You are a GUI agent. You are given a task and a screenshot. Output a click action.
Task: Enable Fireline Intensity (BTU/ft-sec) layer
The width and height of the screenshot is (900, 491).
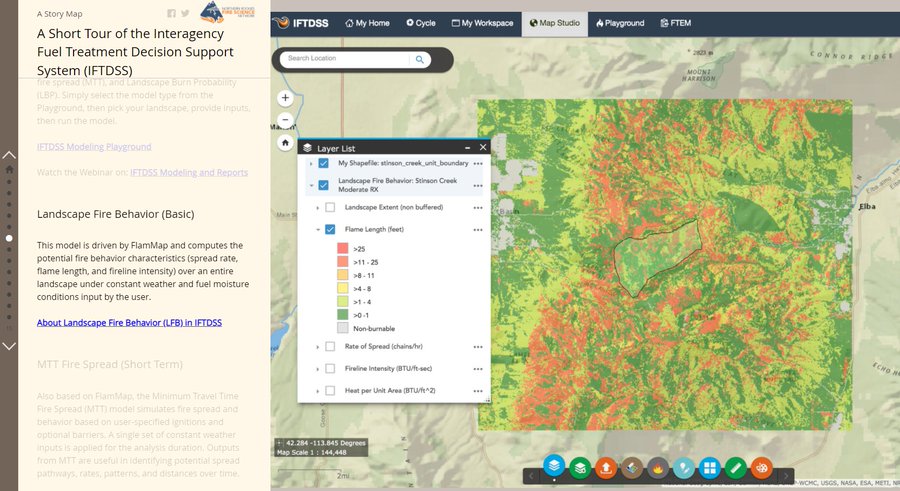pyautogui.click(x=330, y=368)
